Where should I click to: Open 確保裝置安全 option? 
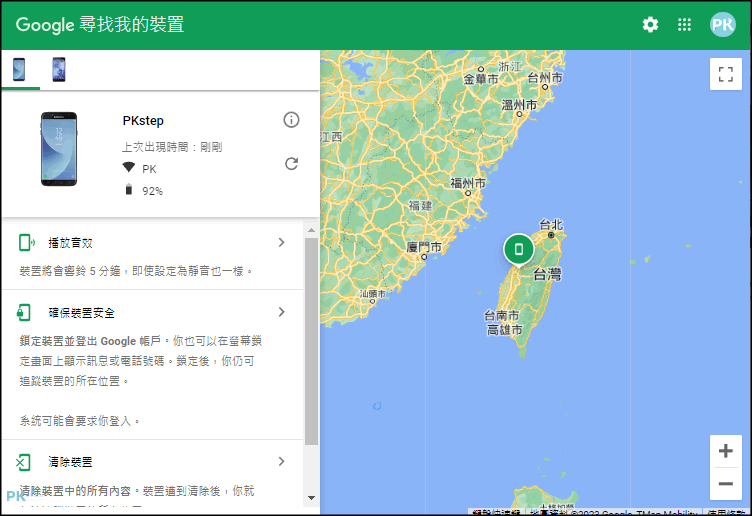tap(153, 364)
